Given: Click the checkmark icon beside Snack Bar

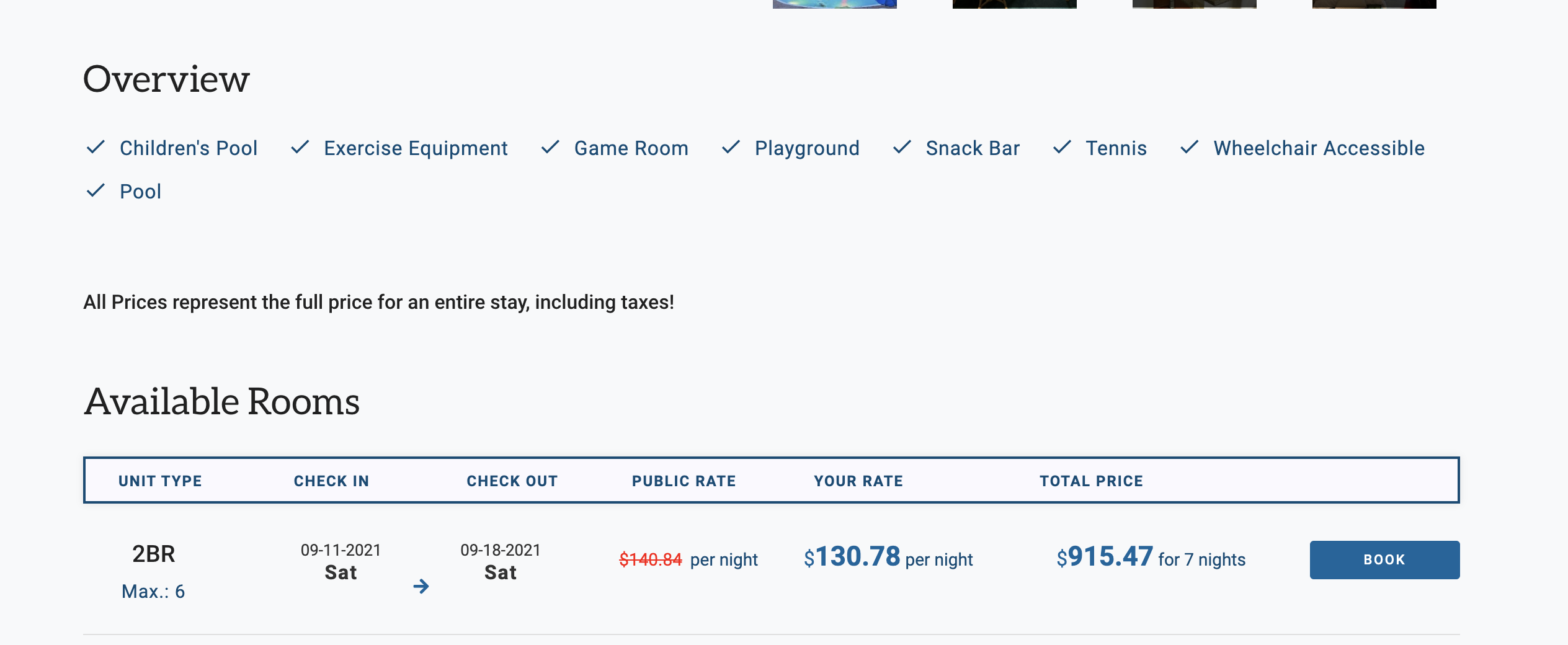Looking at the screenshot, I should (902, 148).
